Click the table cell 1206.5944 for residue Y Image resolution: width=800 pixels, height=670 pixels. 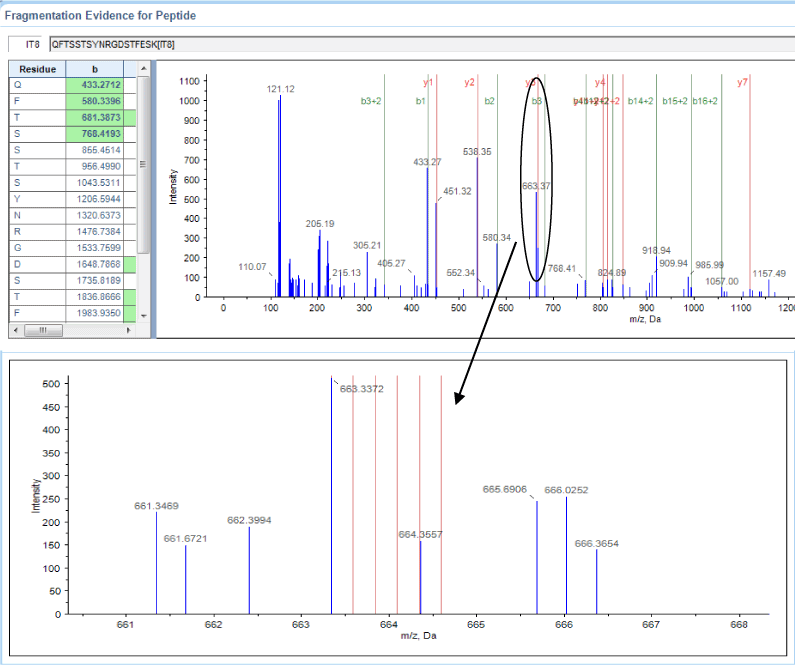[x=100, y=199]
